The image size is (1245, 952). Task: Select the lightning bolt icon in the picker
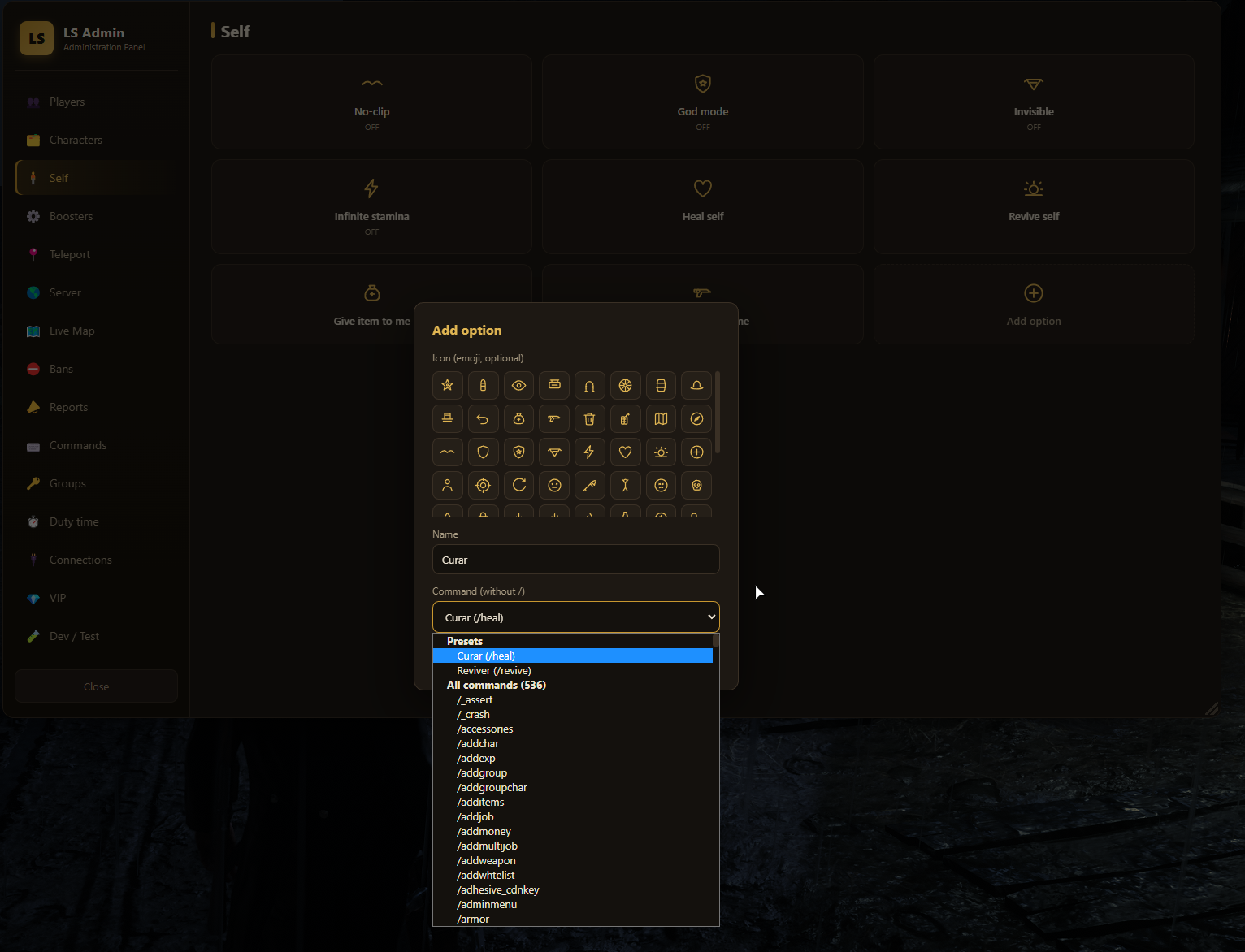[x=590, y=452]
